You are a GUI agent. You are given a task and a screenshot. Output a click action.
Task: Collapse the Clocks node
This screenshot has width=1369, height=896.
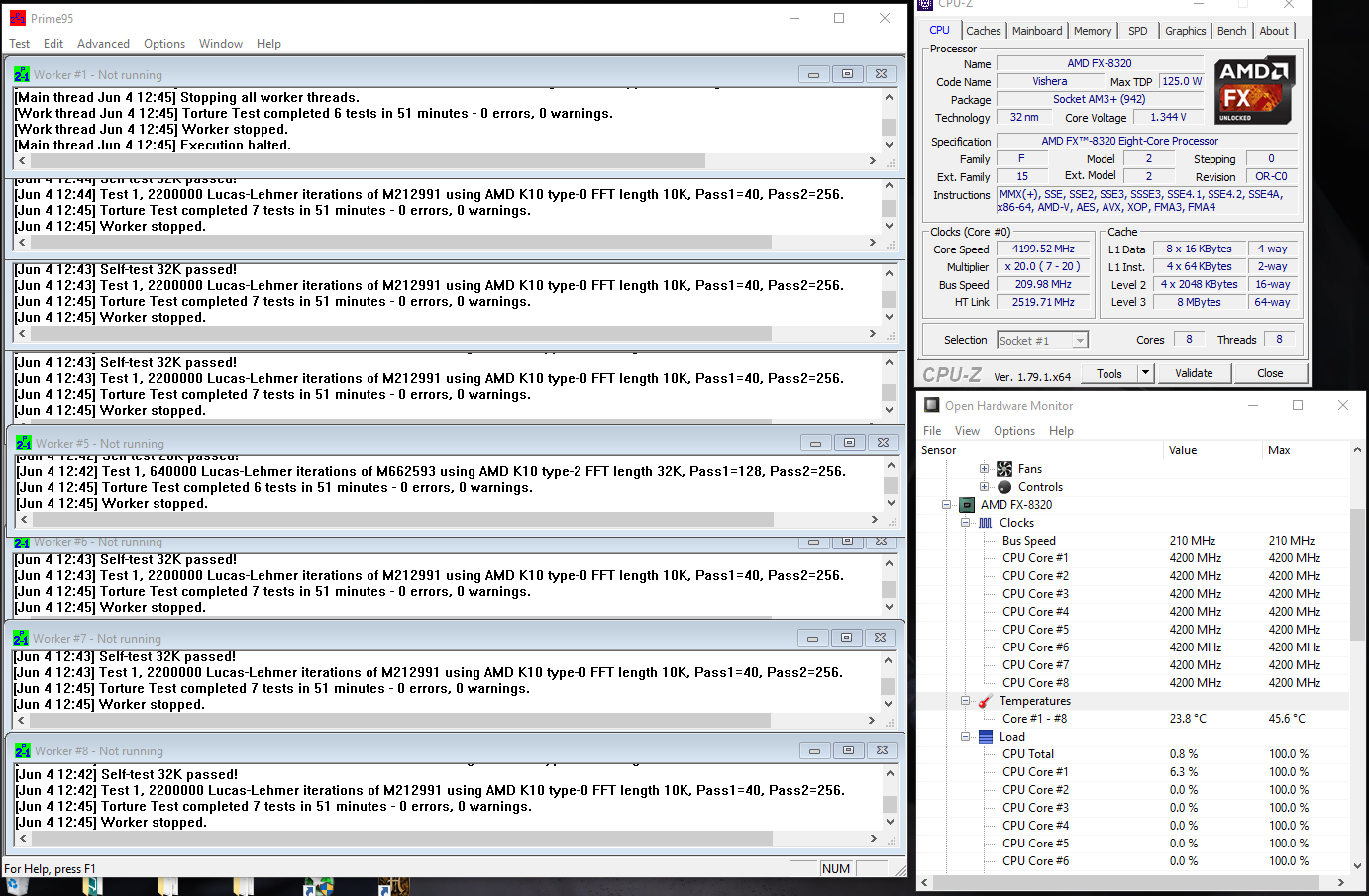pos(965,523)
